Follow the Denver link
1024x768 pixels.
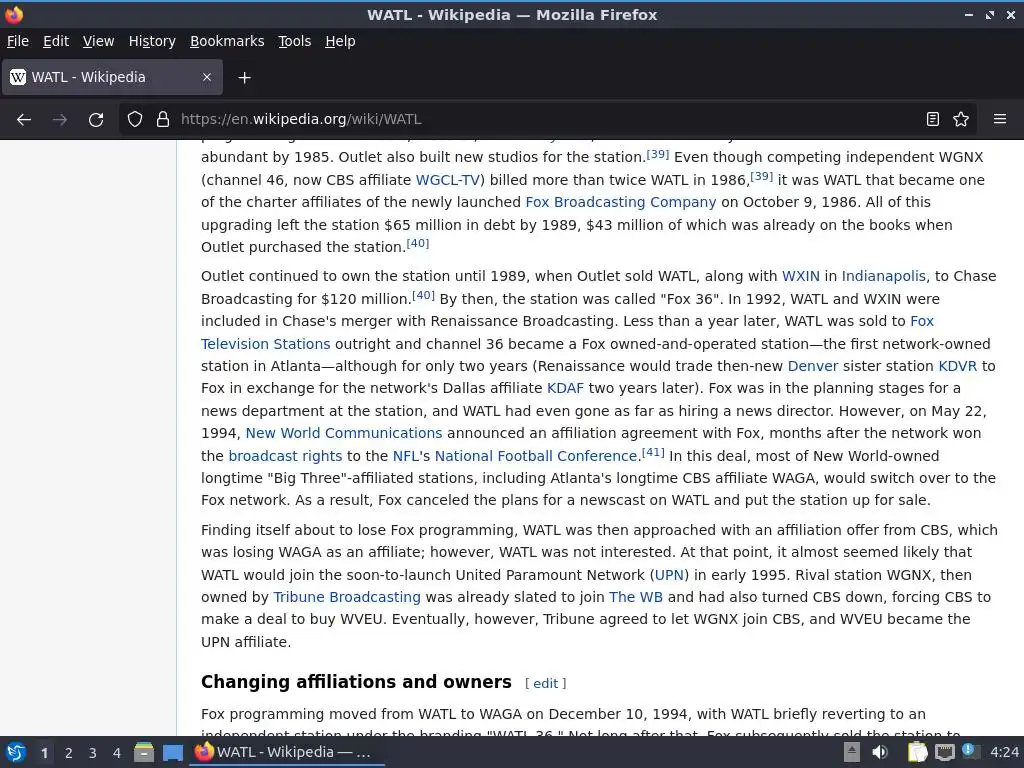point(812,366)
